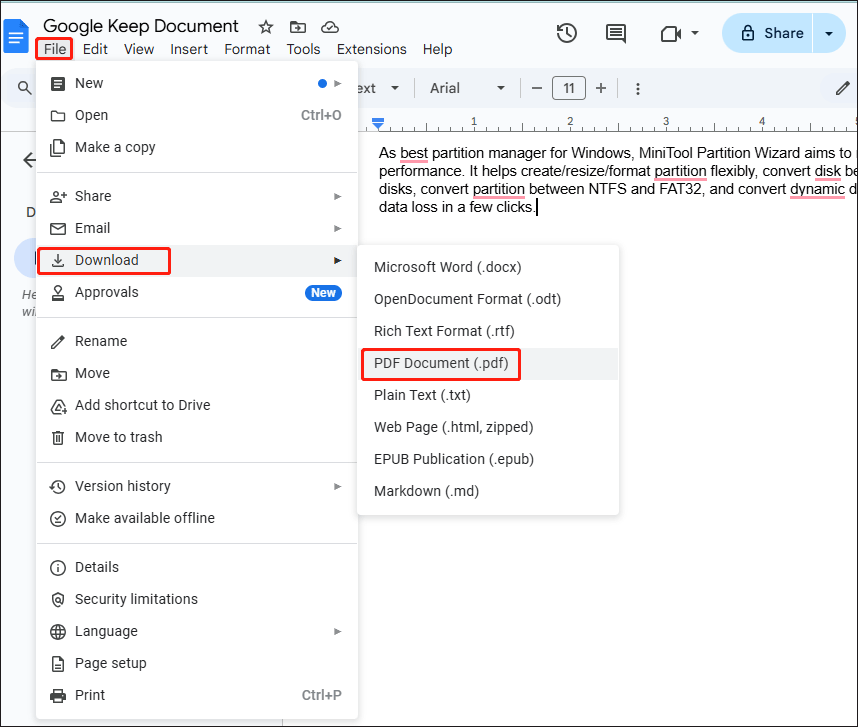Click the font size field showing 11
The height and width of the screenshot is (727, 858).
click(x=569, y=88)
